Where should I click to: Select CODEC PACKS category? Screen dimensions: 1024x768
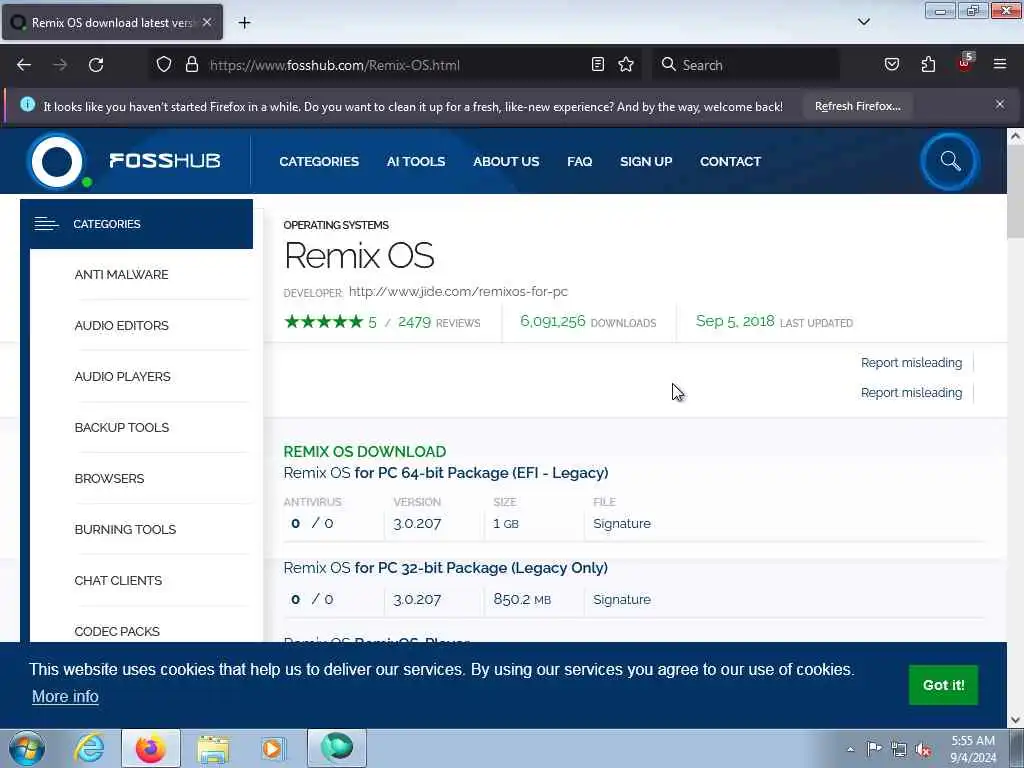tap(117, 631)
